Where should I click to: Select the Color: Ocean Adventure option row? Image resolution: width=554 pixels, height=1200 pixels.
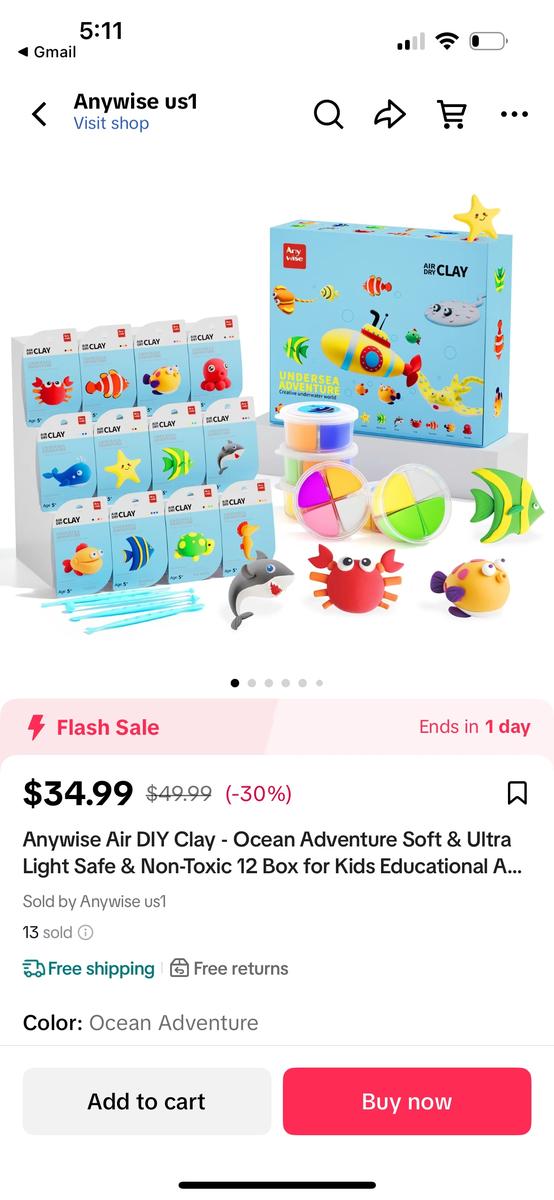pos(277,1022)
